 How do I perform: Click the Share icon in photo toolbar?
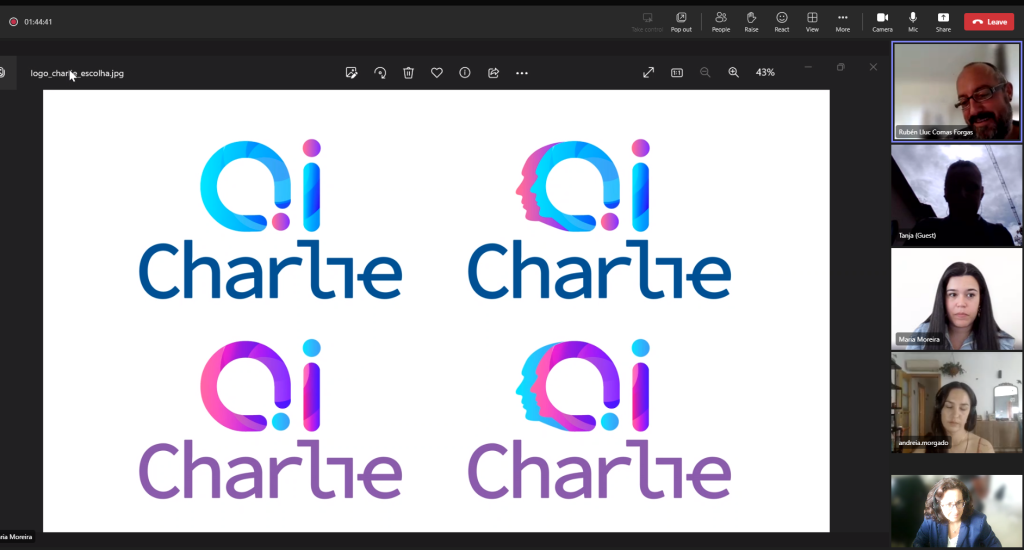point(493,73)
